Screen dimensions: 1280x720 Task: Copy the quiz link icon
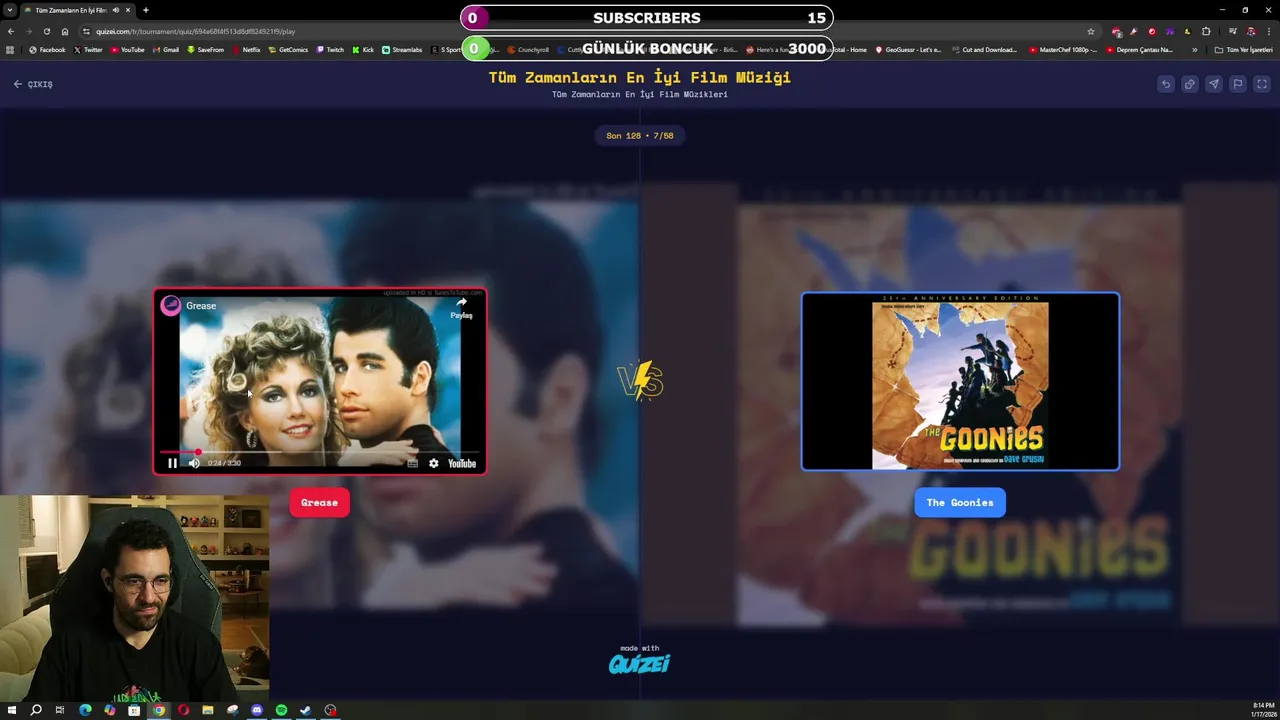click(x=1189, y=84)
